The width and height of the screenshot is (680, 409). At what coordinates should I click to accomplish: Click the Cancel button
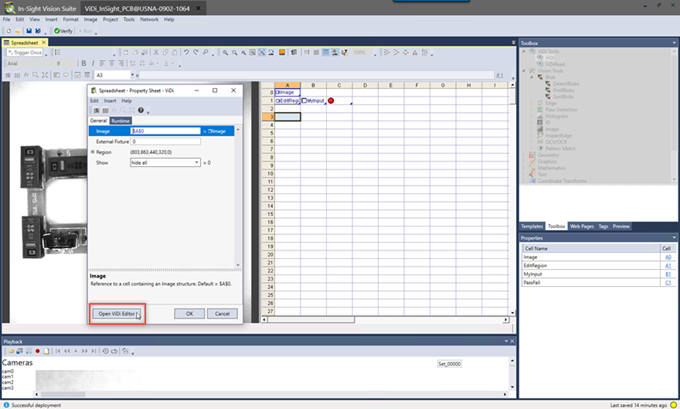[x=222, y=313]
